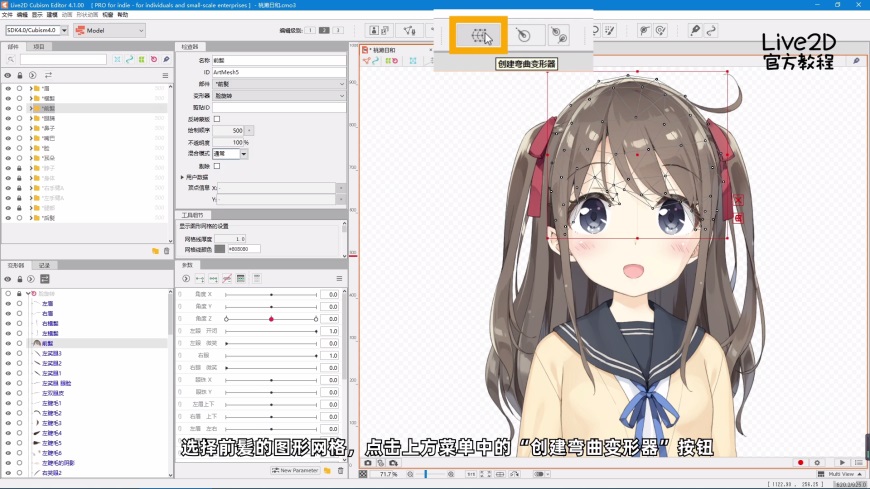Click the Create Rotation Deformer button
The width and height of the screenshot is (870, 489).
[523, 36]
